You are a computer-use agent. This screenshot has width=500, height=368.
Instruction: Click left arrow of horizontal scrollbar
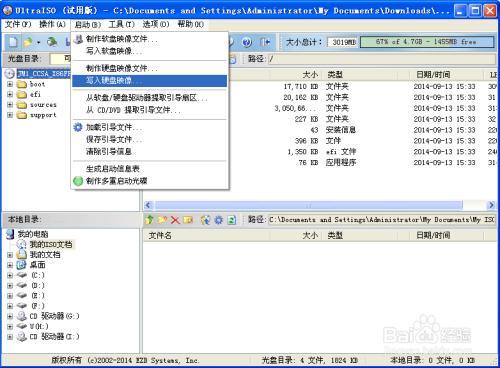[x=148, y=205]
